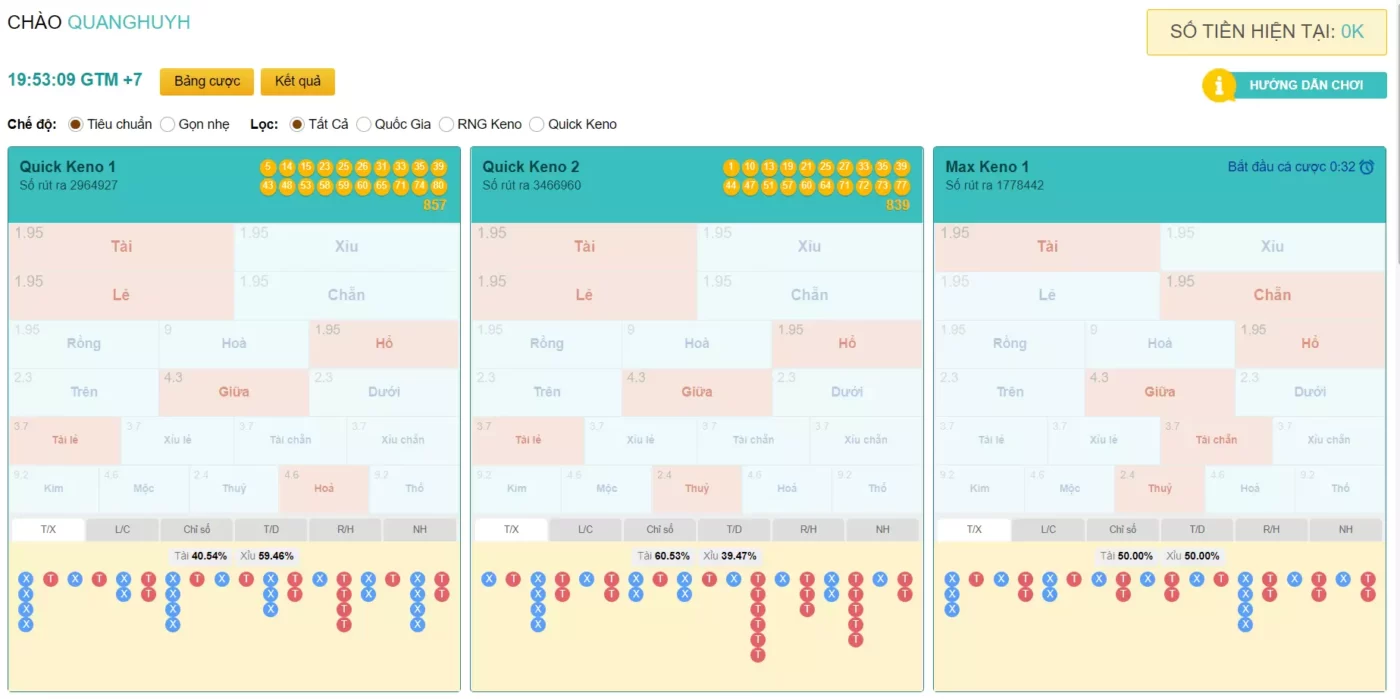This screenshot has height=699, width=1400.
Task: Open the Hướng dẫn chơi guide
Action: coord(1294,85)
